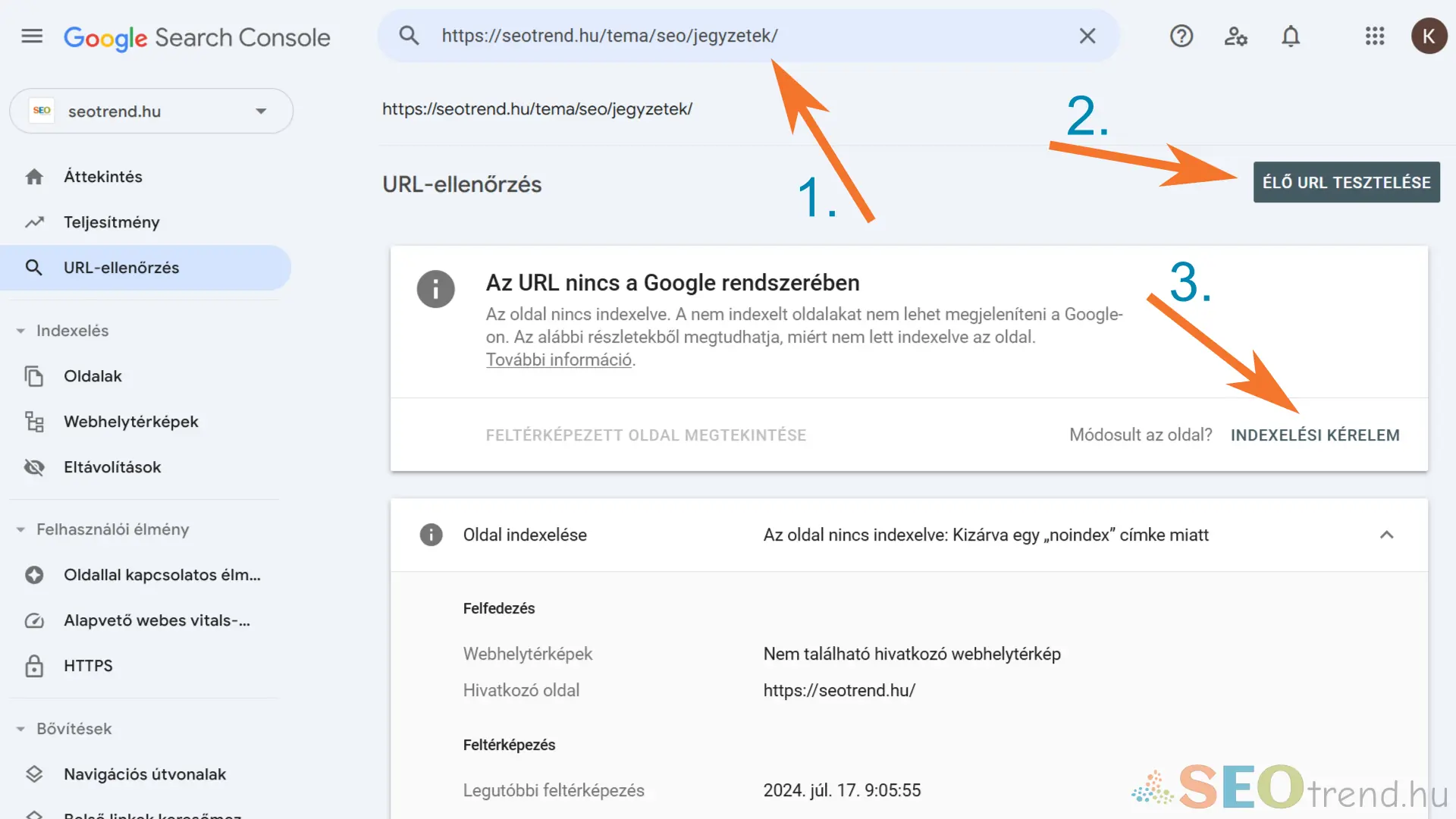Collapse the Oldal indexelése panel chevron
The width and height of the screenshot is (1456, 819).
(1386, 535)
